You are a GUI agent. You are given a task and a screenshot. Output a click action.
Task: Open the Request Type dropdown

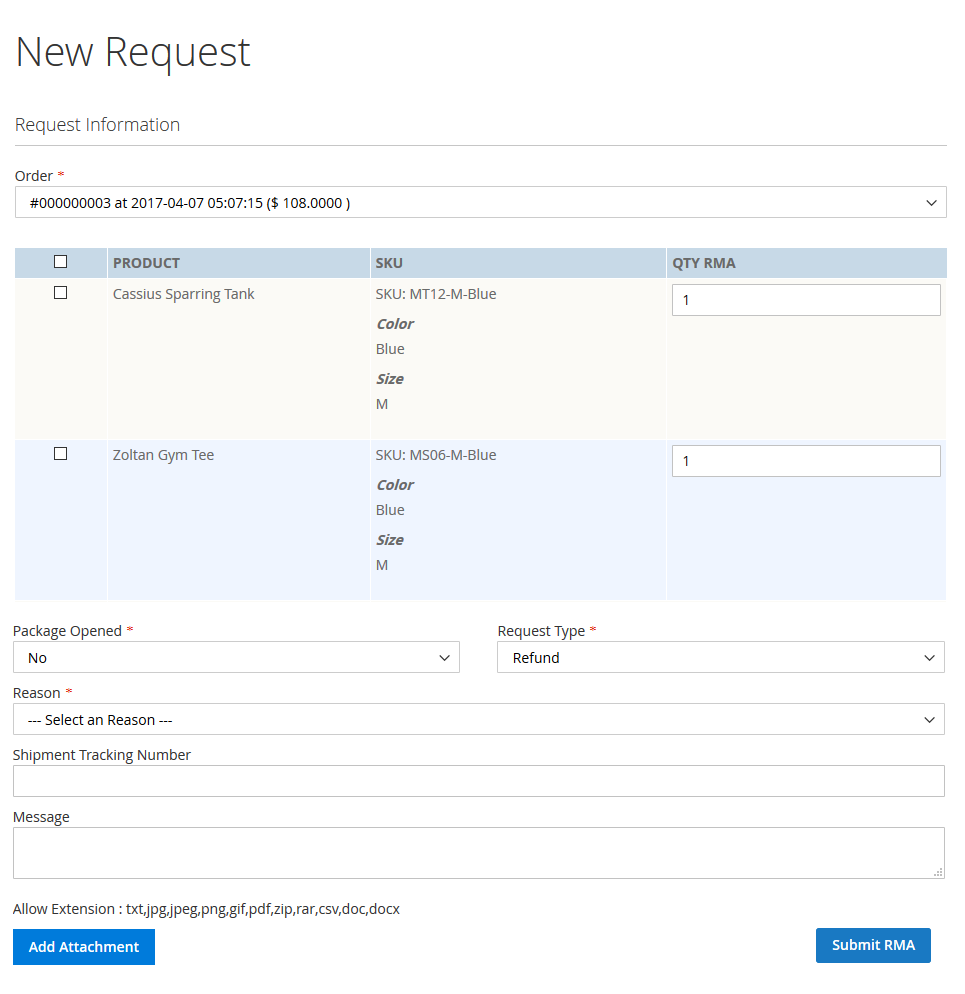click(721, 657)
